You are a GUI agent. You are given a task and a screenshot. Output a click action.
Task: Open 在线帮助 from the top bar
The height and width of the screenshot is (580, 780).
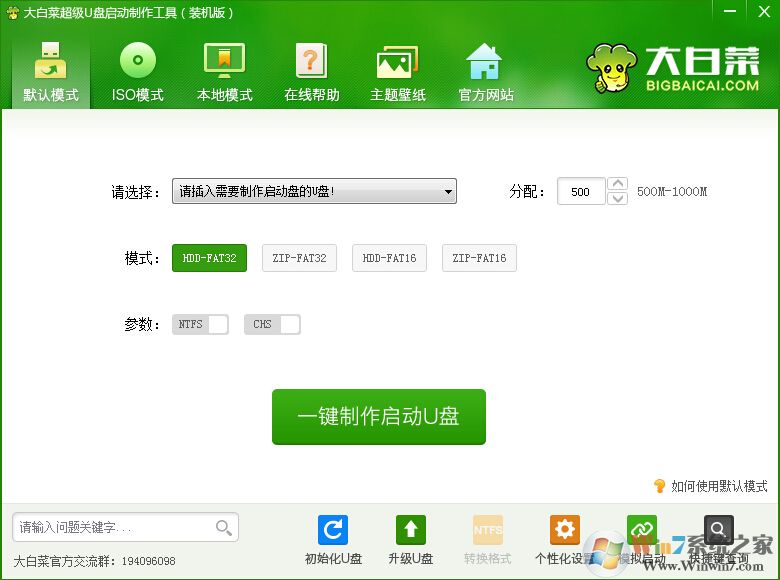click(x=311, y=72)
